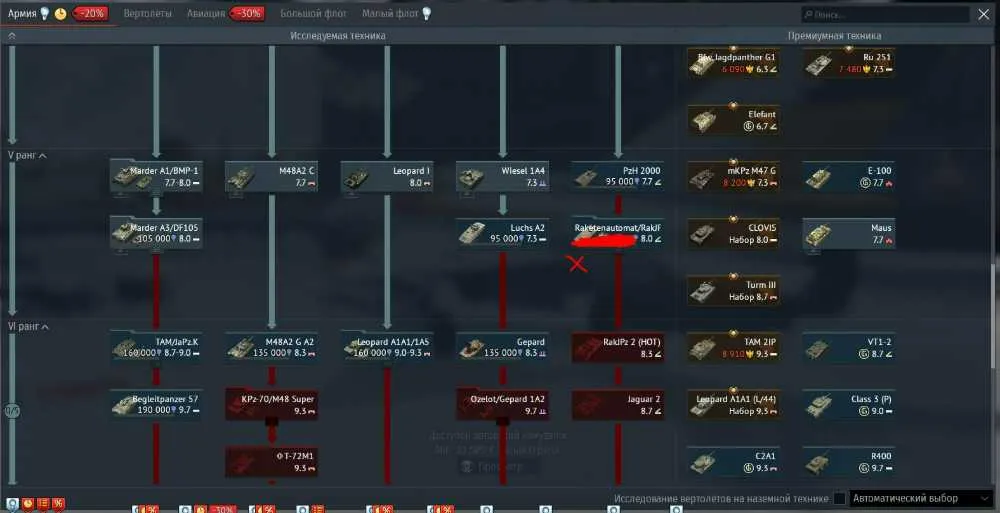This screenshot has width=1000, height=513.
Task: Select the locked KPz-70/M48 Super group
Action: (272, 404)
